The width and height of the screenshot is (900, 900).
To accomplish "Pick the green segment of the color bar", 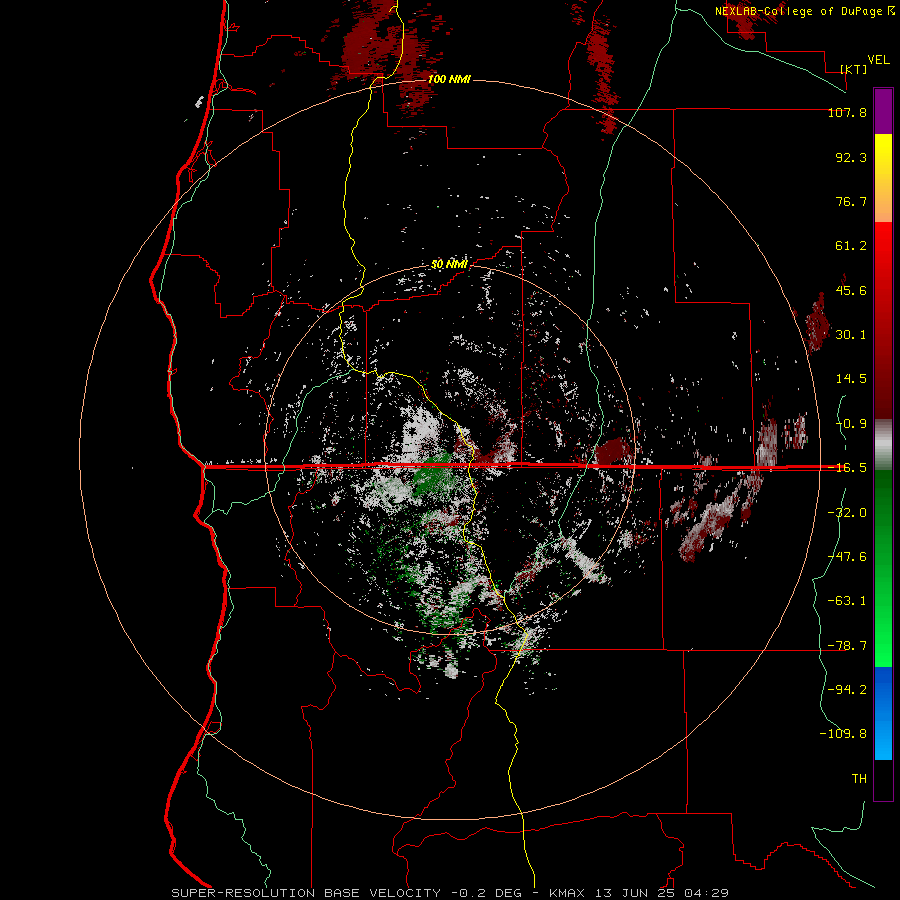I will tap(883, 568).
